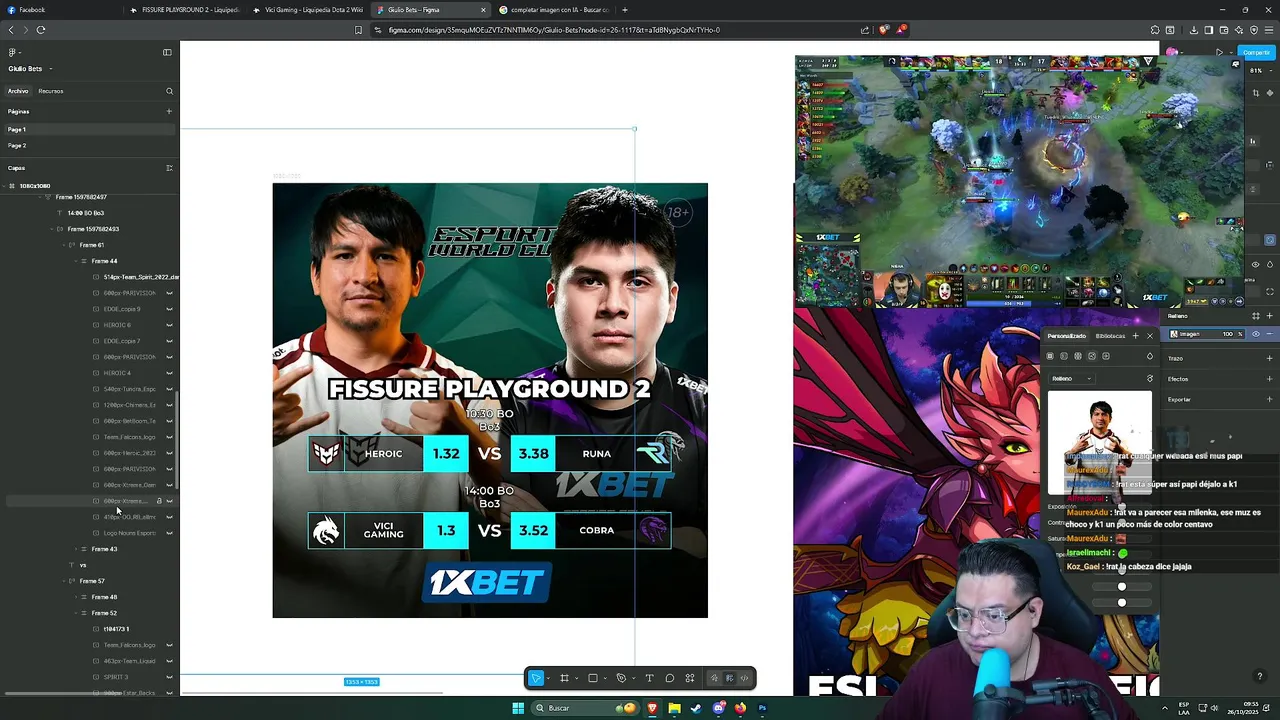Select the 14:00 BO Bo3 text layer
This screenshot has height=720, width=1280.
click(85, 213)
